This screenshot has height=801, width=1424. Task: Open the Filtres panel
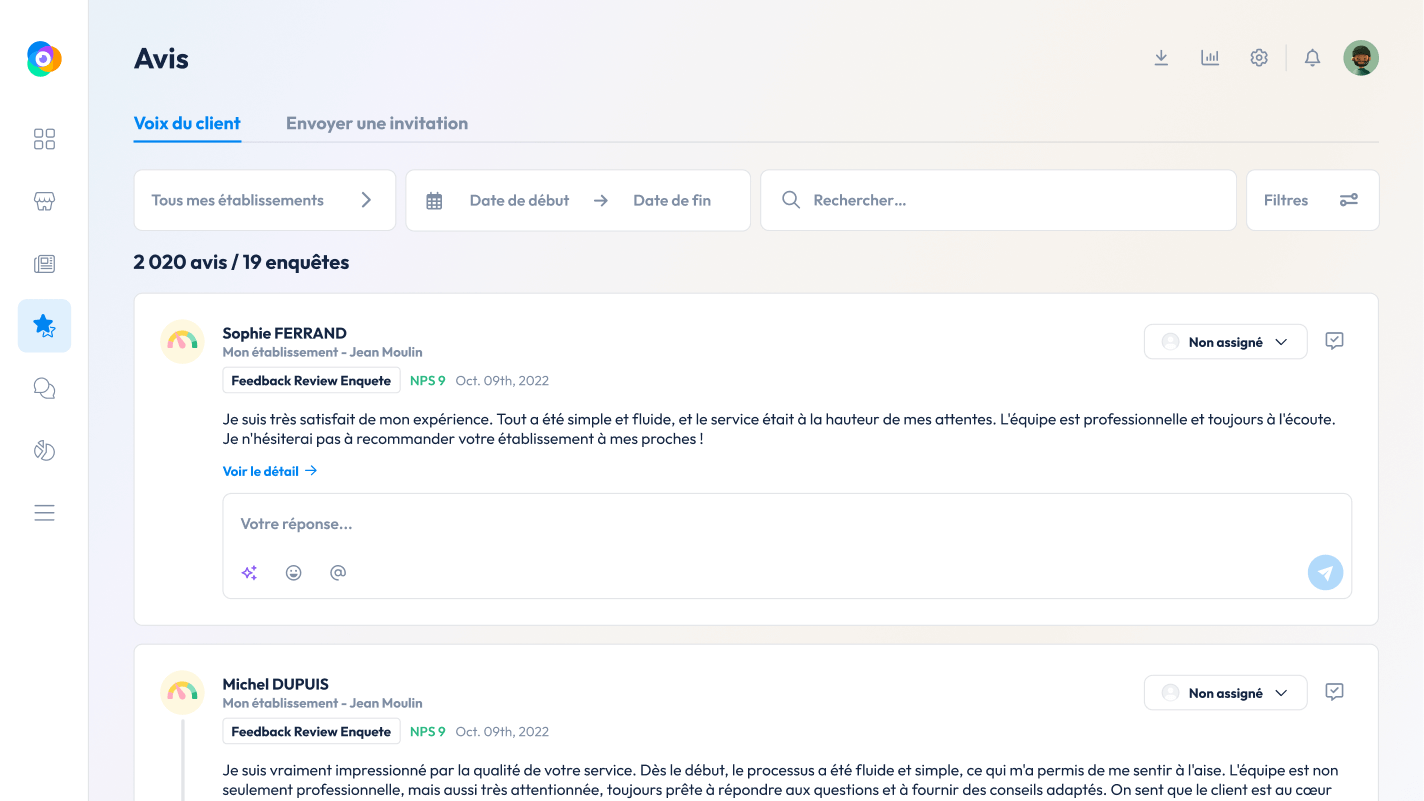1312,200
